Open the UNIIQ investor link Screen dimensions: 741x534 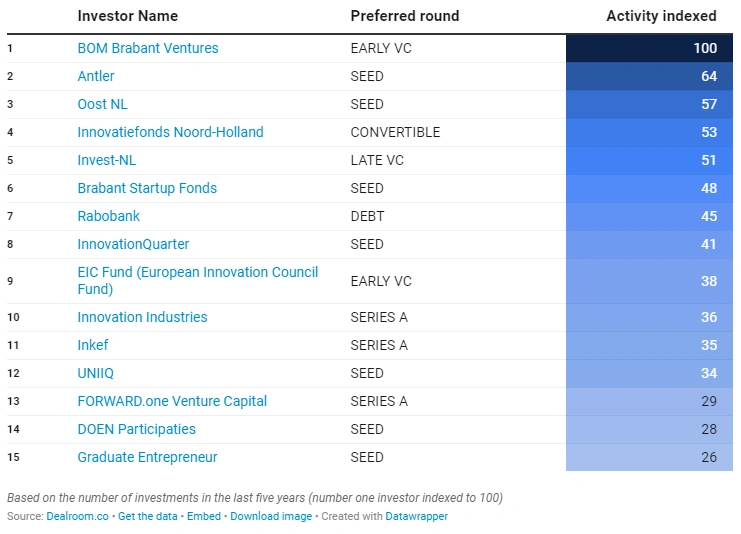[x=98, y=373]
